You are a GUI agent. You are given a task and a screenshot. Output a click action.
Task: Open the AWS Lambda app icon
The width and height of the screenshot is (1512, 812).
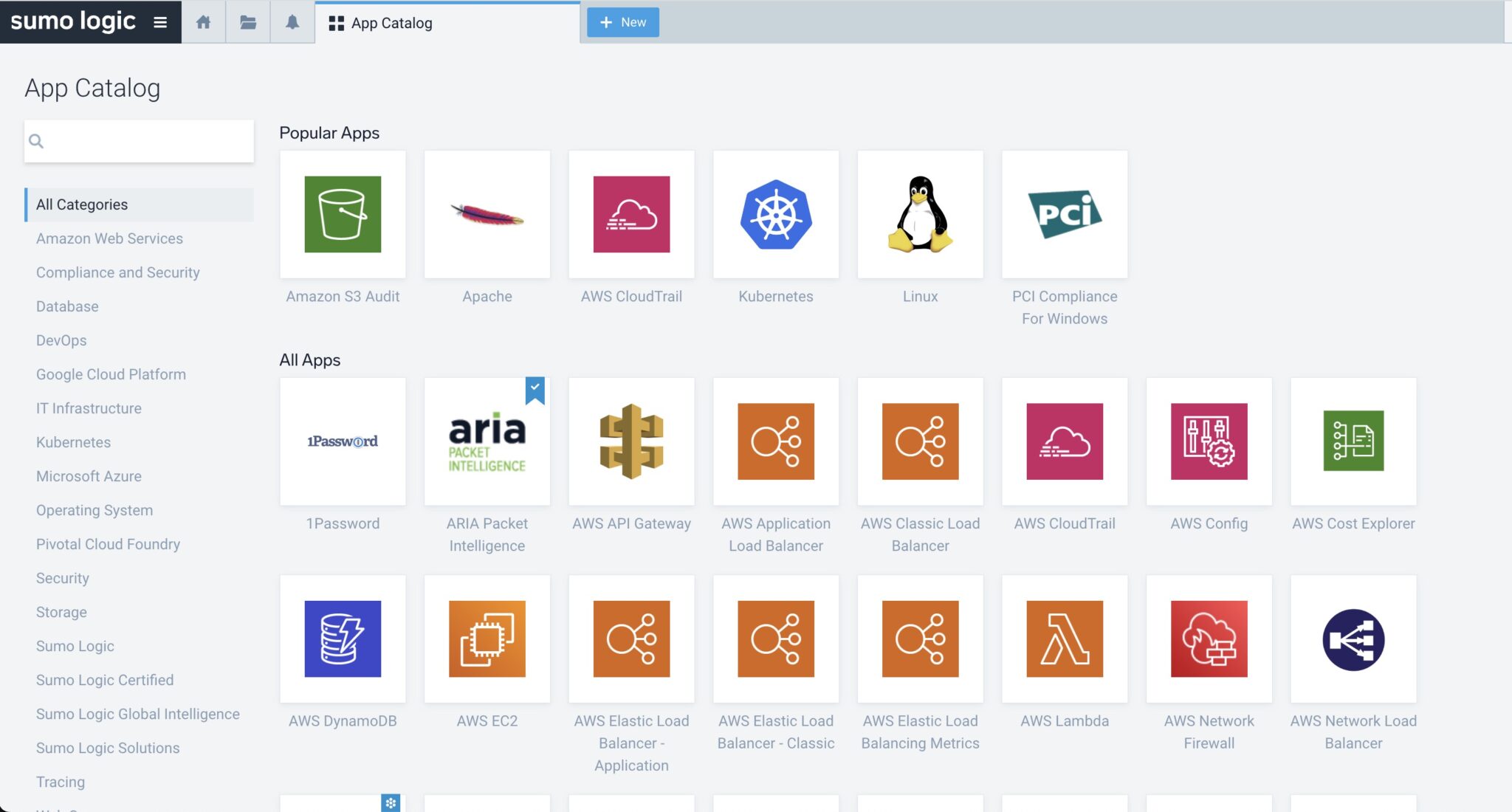point(1064,639)
